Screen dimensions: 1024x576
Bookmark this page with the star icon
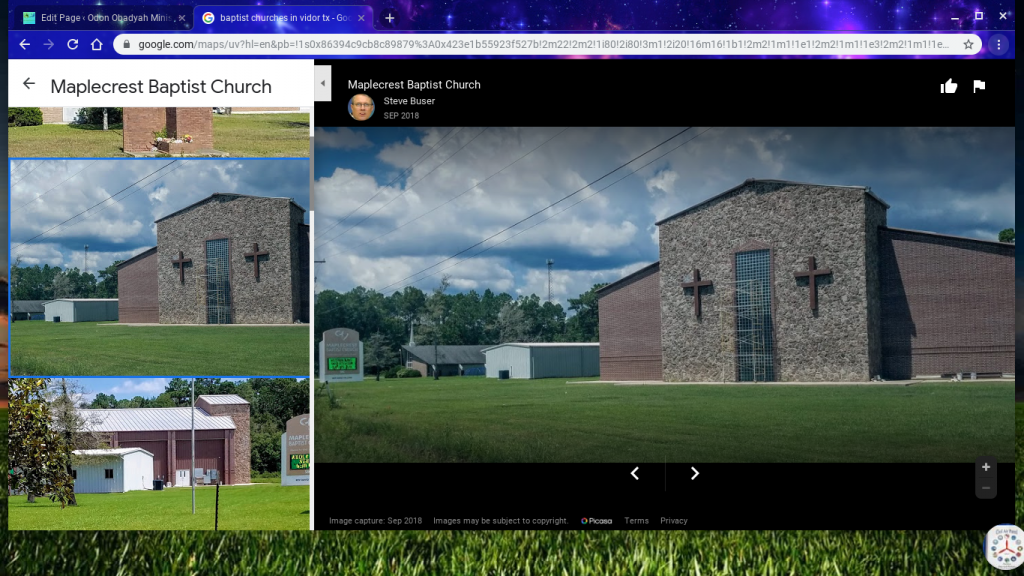click(968, 44)
